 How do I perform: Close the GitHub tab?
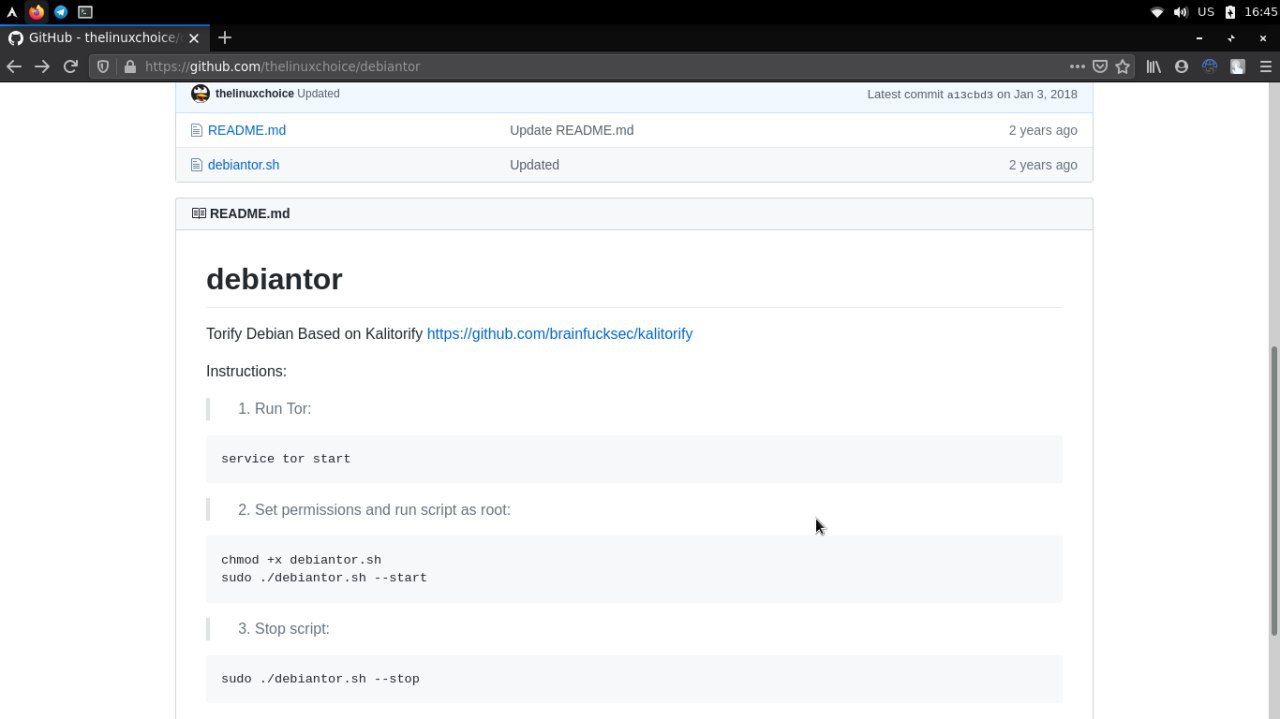pyautogui.click(x=194, y=38)
